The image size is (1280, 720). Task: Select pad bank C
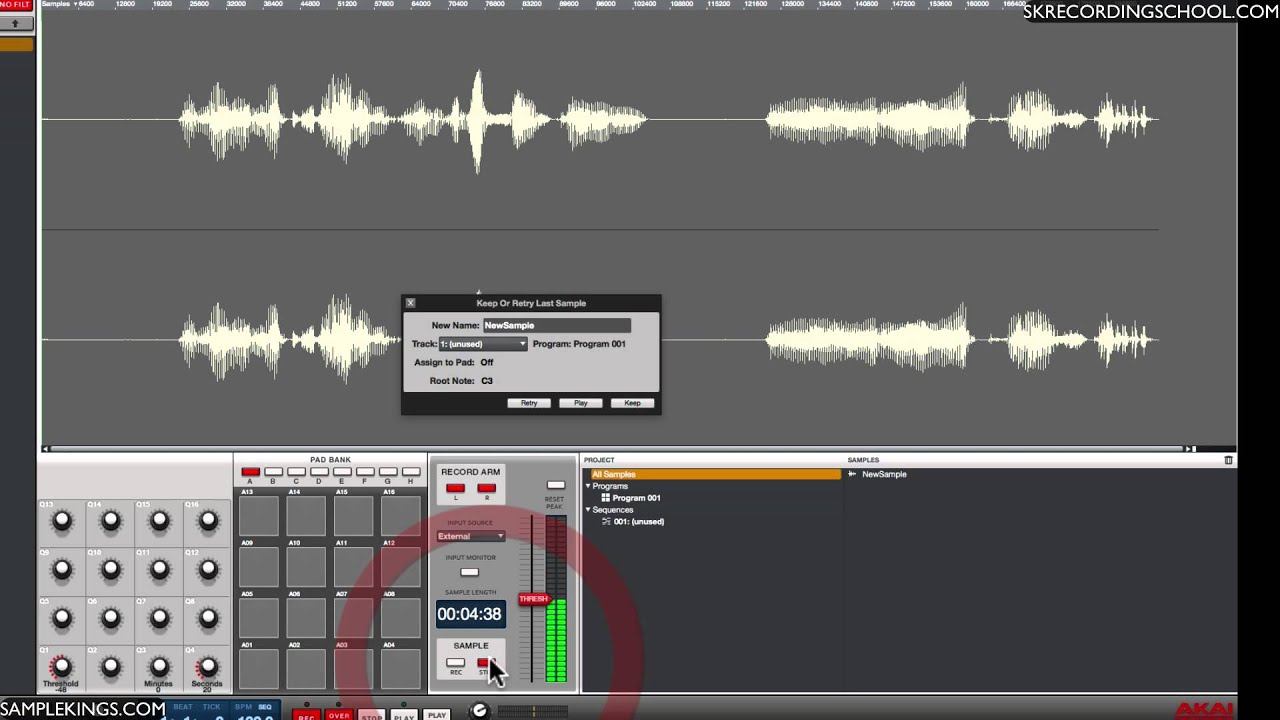[296, 472]
